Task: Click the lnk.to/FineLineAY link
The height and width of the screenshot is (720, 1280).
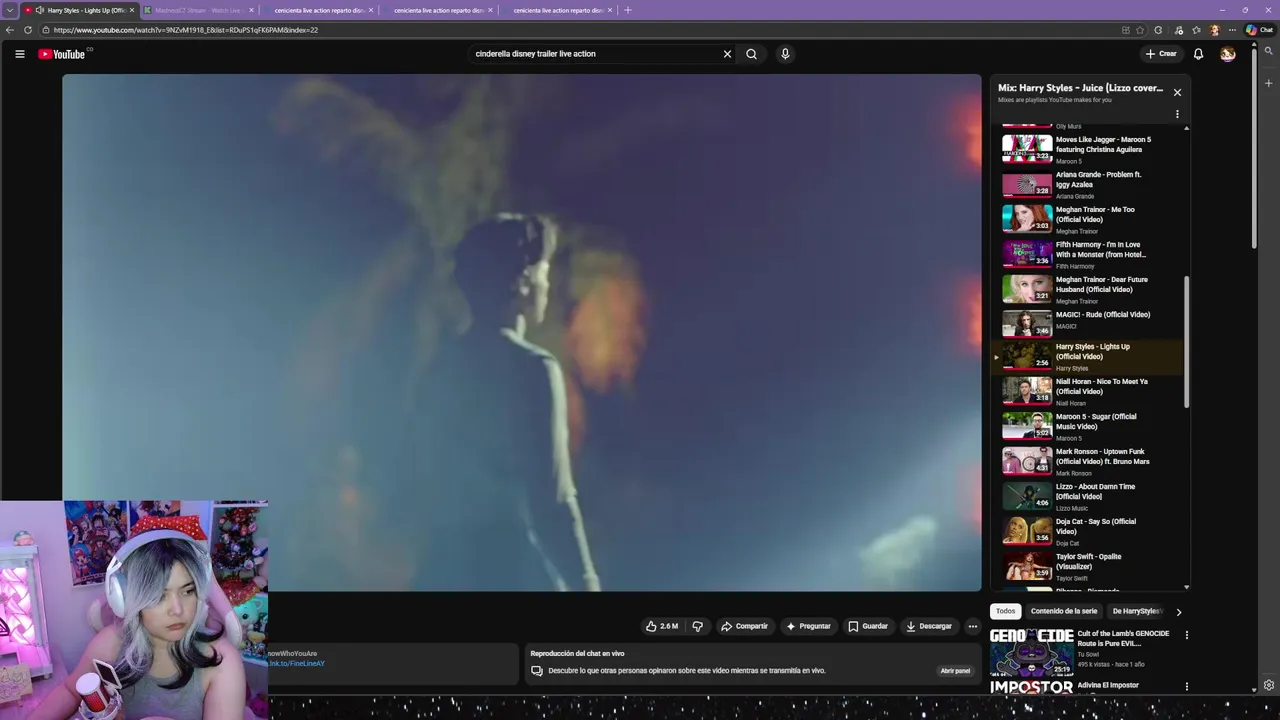Action: (296, 663)
